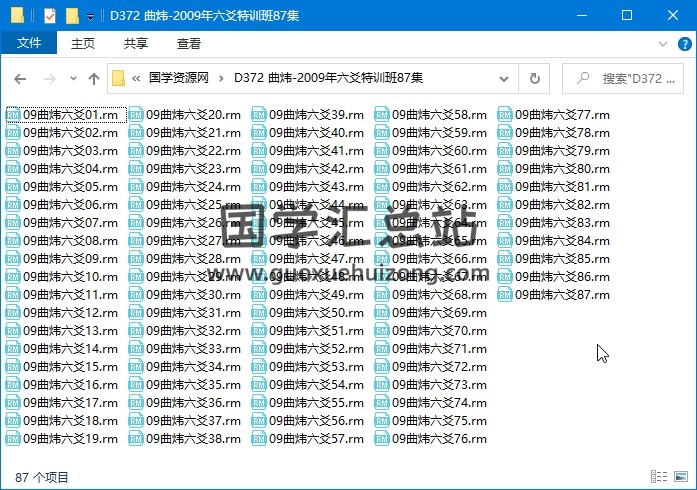This screenshot has width=697, height=490.
Task: Click the file icon of 09曲炜六爻87.rm
Action: coord(505,295)
